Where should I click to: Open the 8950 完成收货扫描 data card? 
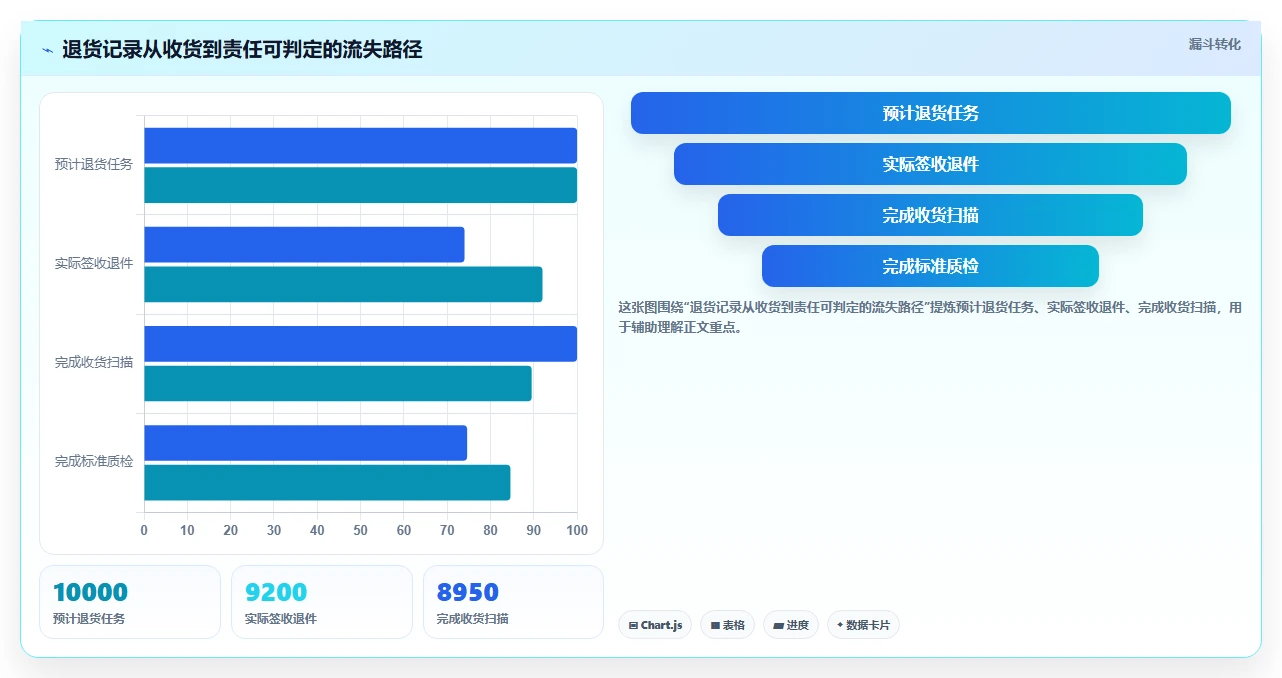click(513, 602)
